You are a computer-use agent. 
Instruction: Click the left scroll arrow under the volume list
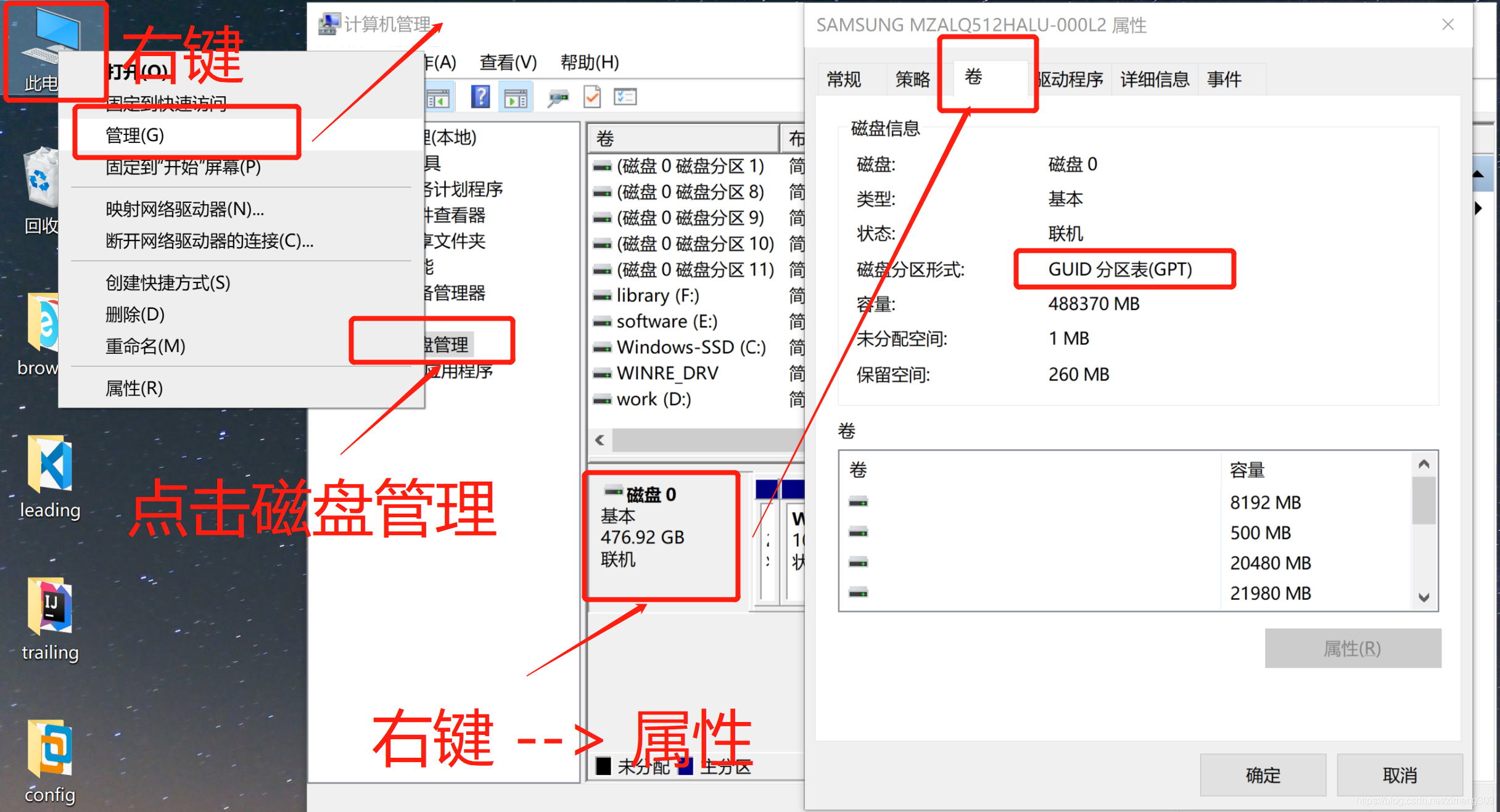click(x=600, y=440)
